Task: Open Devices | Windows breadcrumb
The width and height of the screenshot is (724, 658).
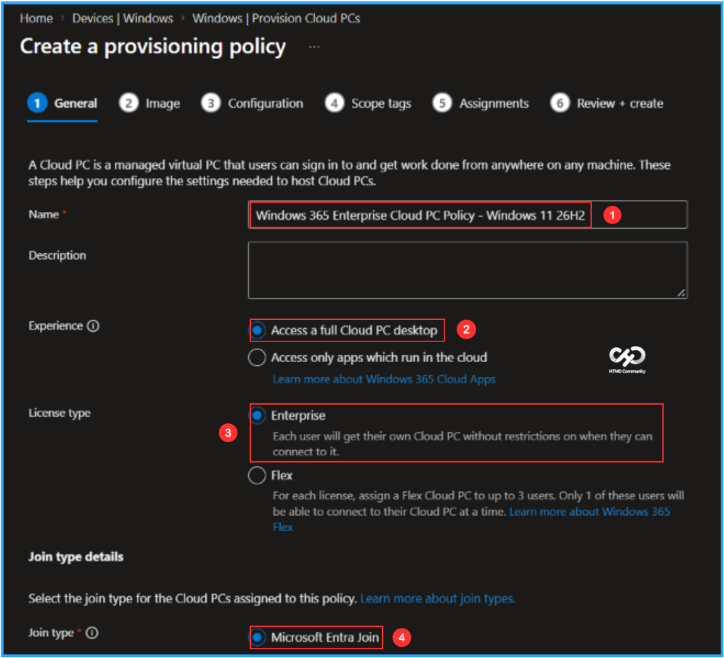Action: tap(122, 18)
